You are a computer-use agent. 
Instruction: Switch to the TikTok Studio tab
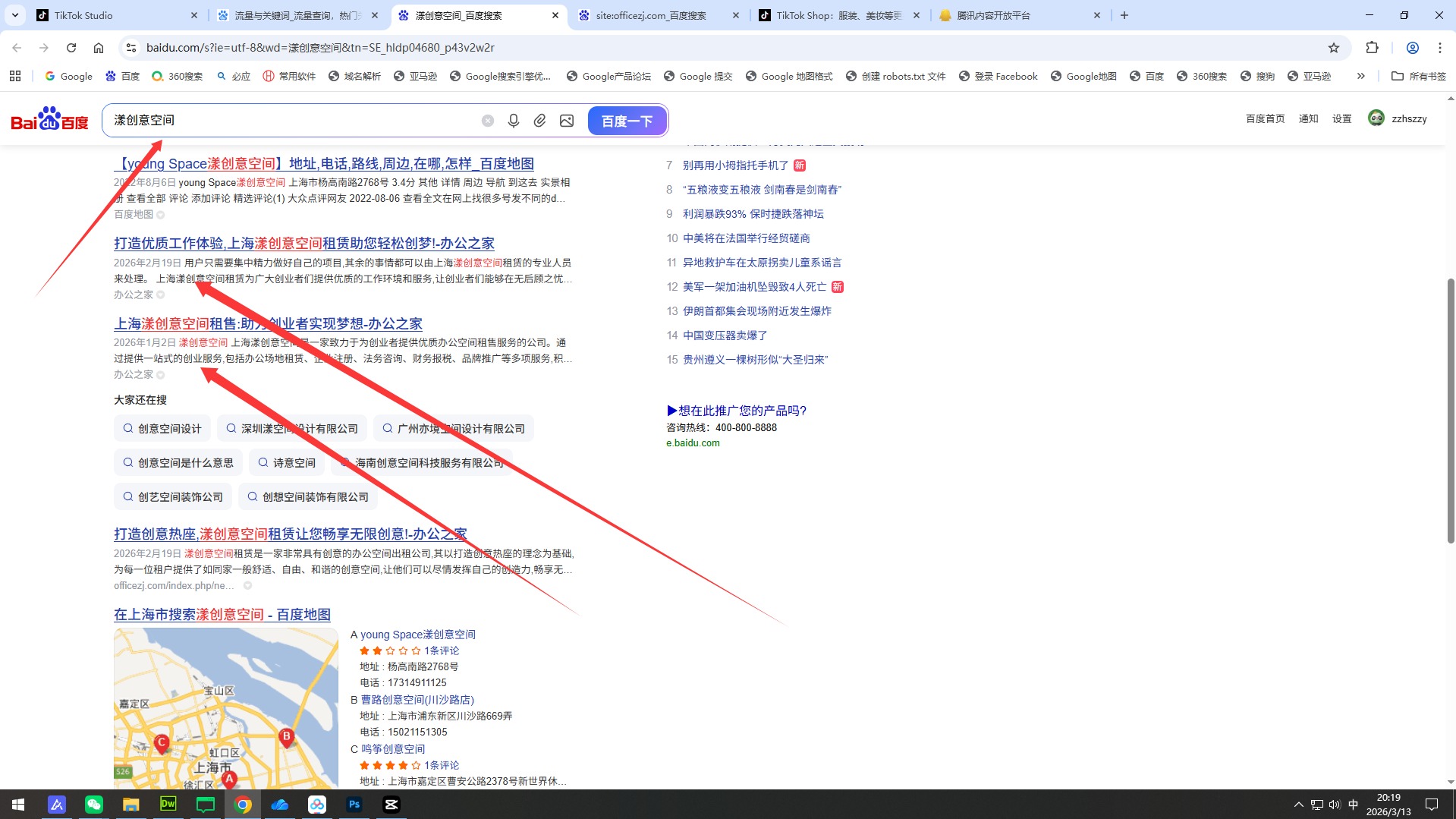click(x=83, y=15)
